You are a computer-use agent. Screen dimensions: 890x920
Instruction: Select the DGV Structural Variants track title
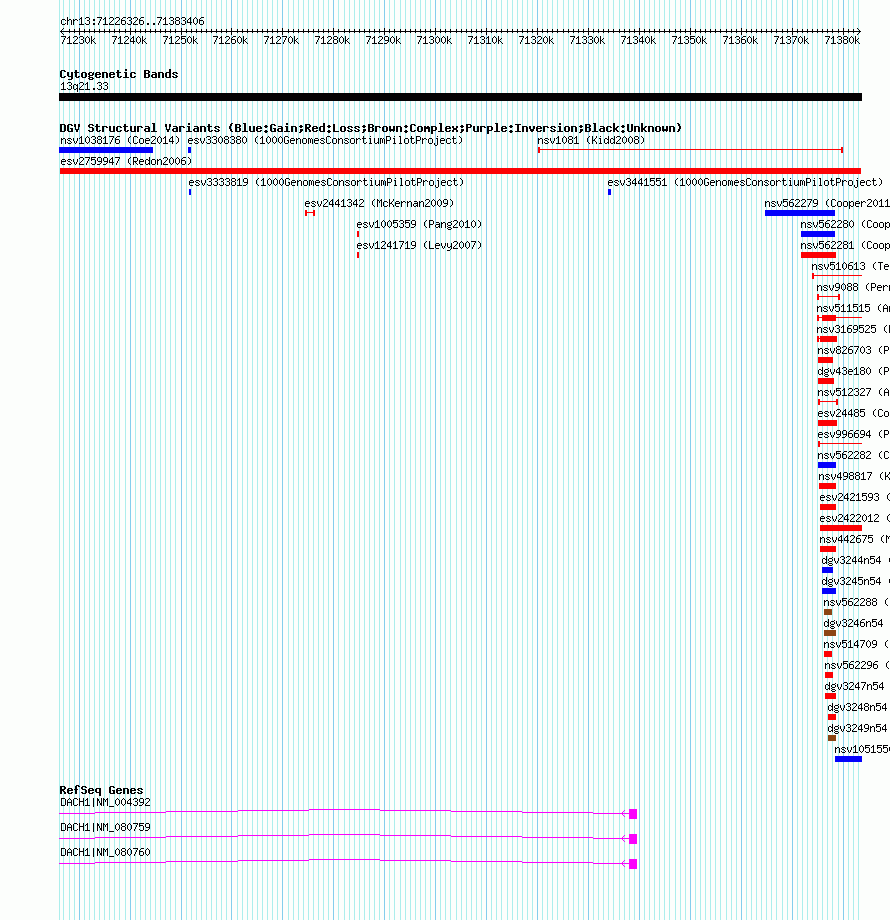coord(370,128)
